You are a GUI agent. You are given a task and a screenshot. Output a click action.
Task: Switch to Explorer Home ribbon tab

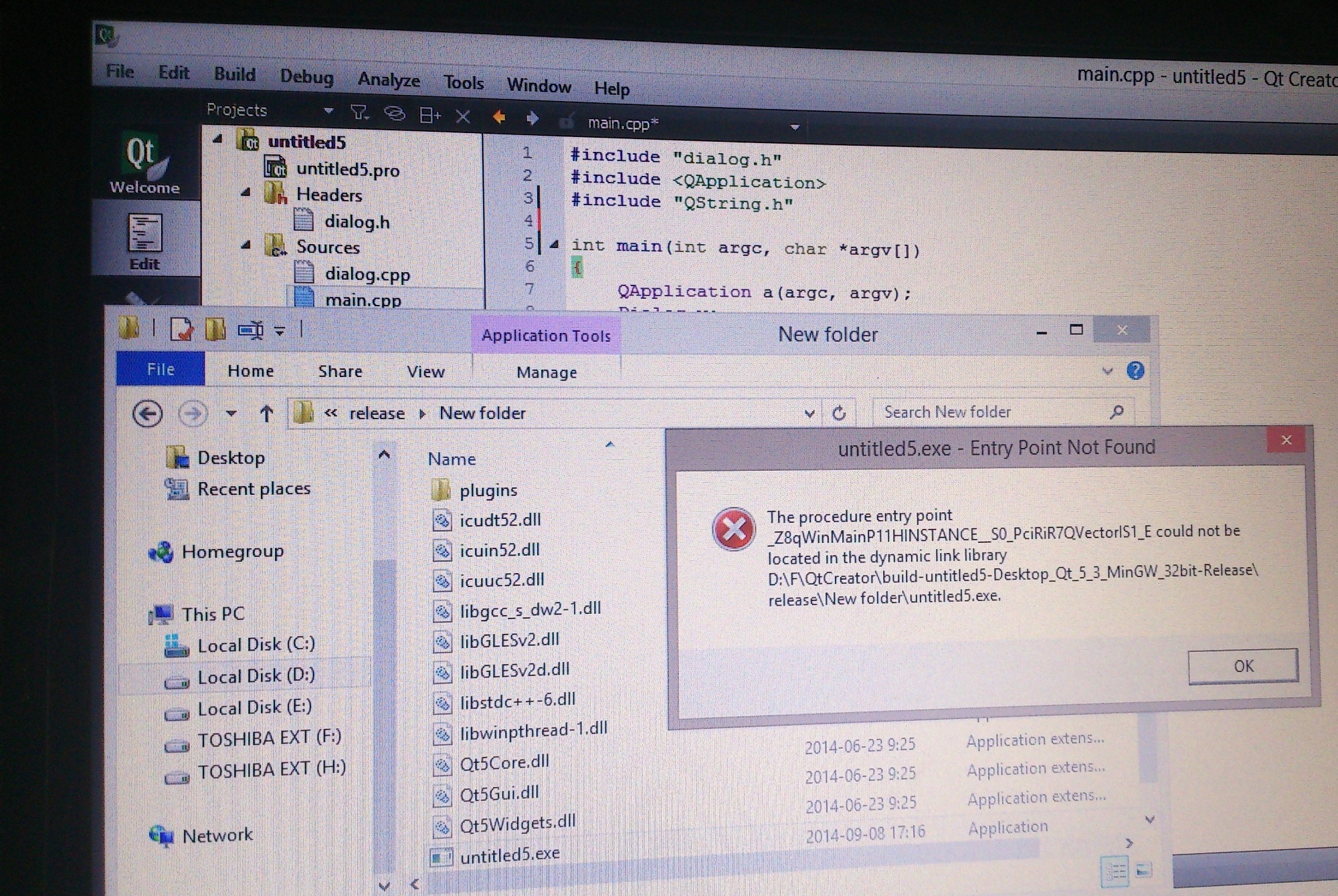click(250, 370)
